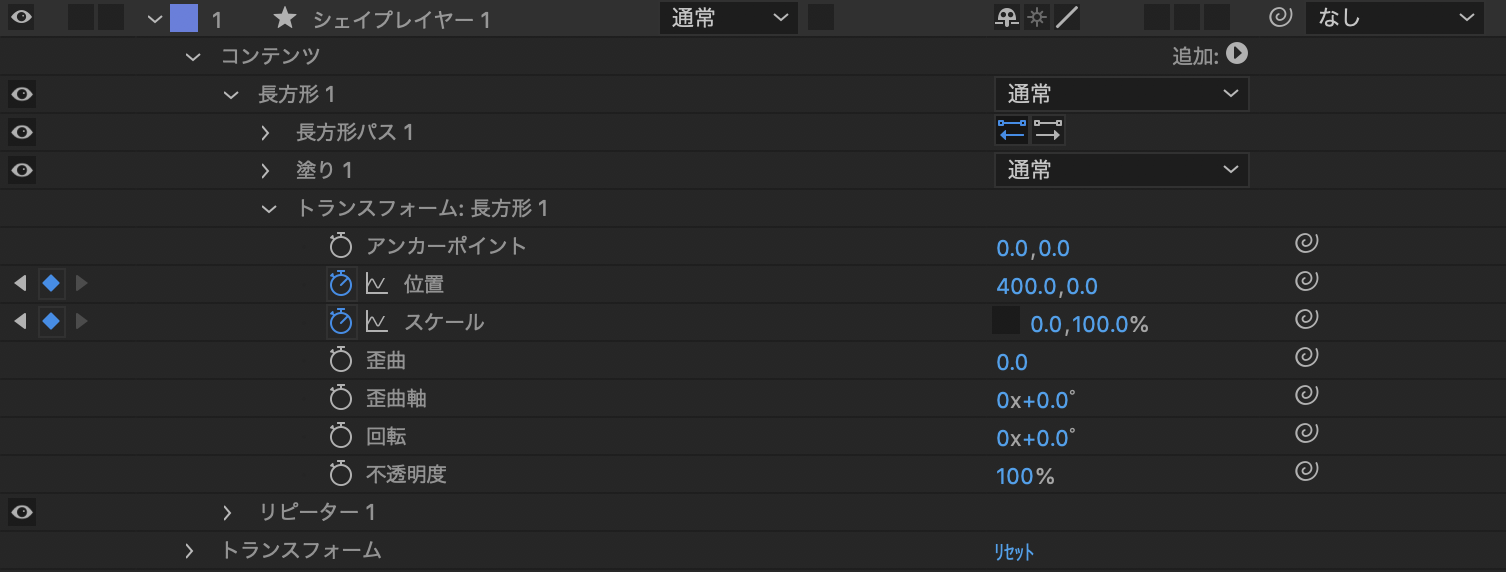Click the 歪曲 value 0.0
The width and height of the screenshot is (1506, 572).
point(1012,362)
